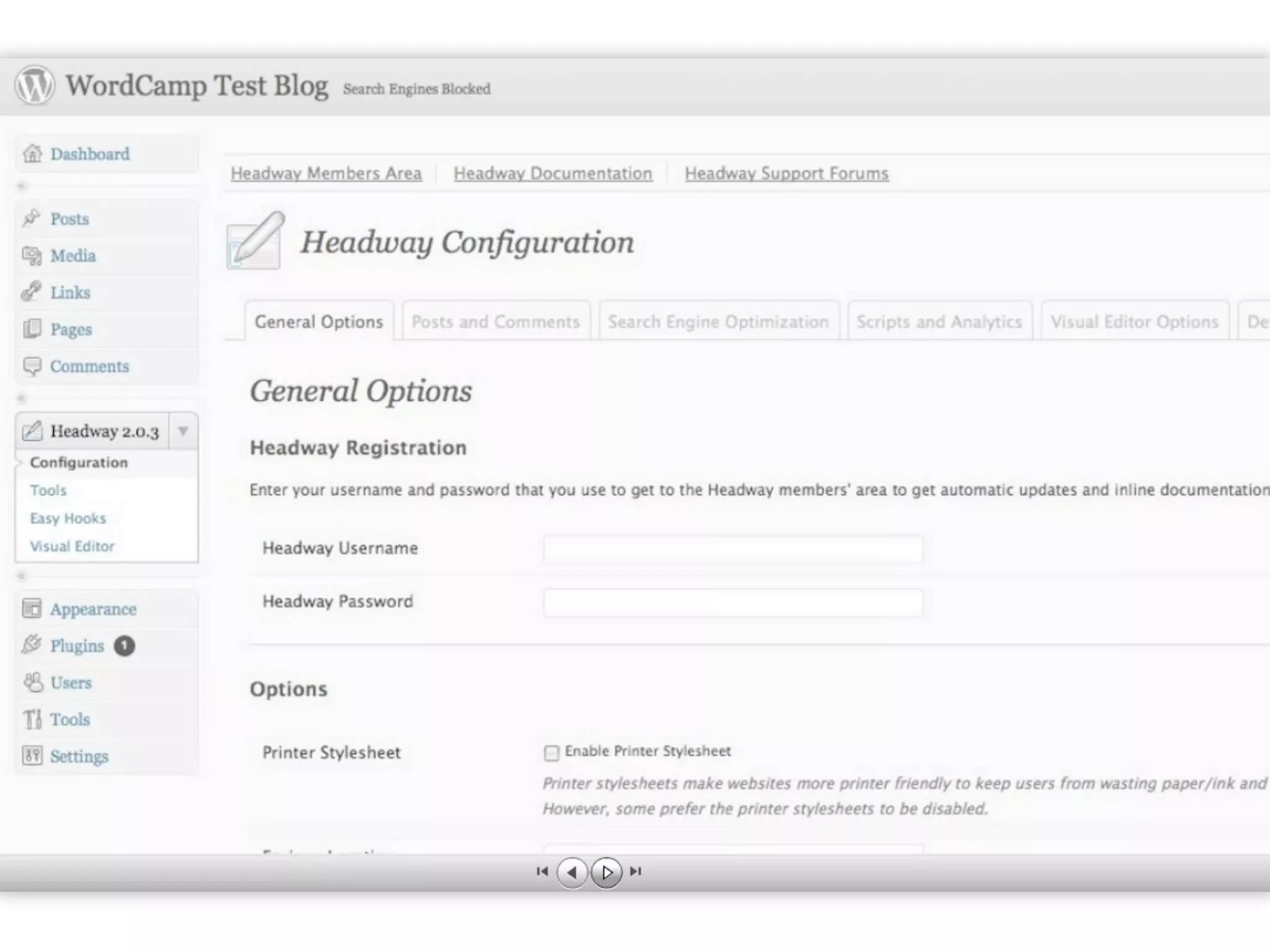This screenshot has width=1270, height=952.
Task: Click the Comments speech bubble icon
Action: click(x=32, y=366)
